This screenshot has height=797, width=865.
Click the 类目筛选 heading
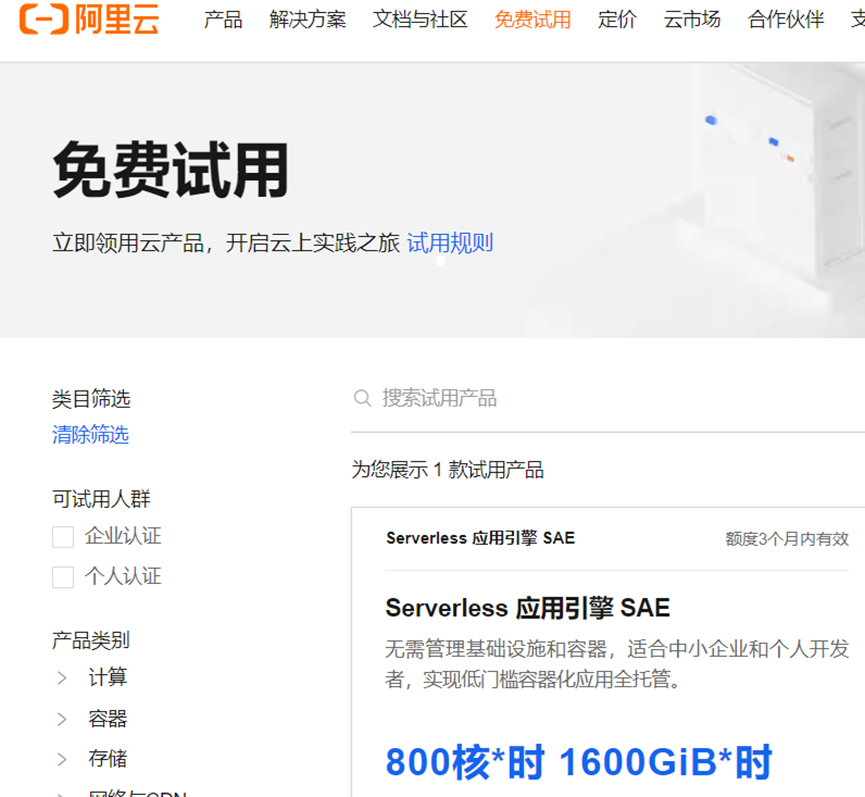pos(91,399)
